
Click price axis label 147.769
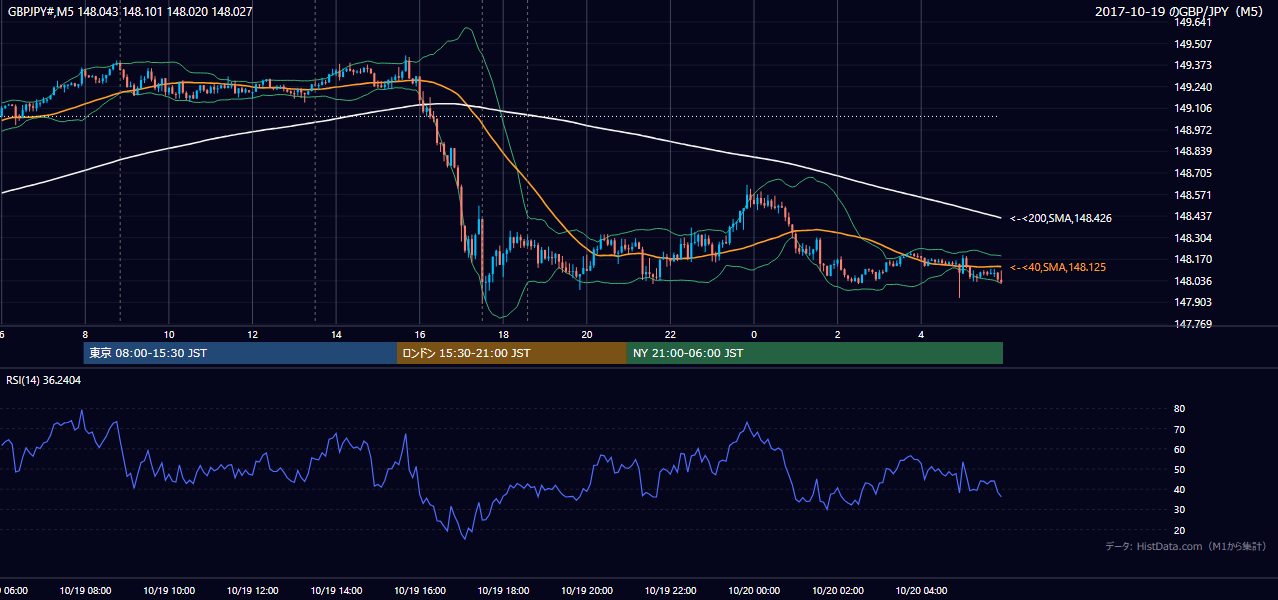(1193, 324)
